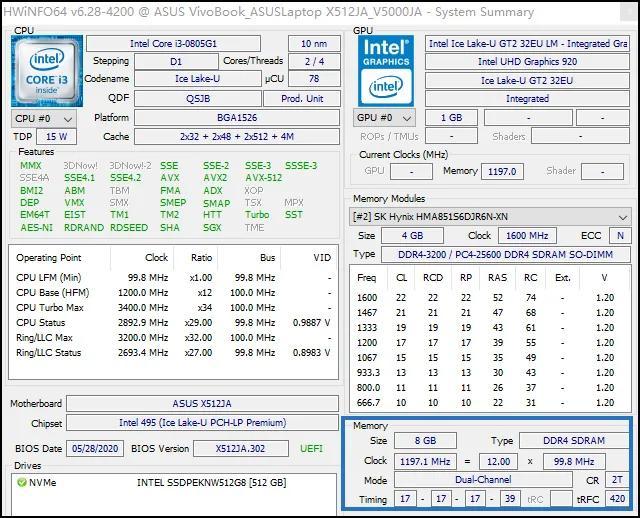Click the CPU Status clock 2892.9 MHz

pos(143,323)
